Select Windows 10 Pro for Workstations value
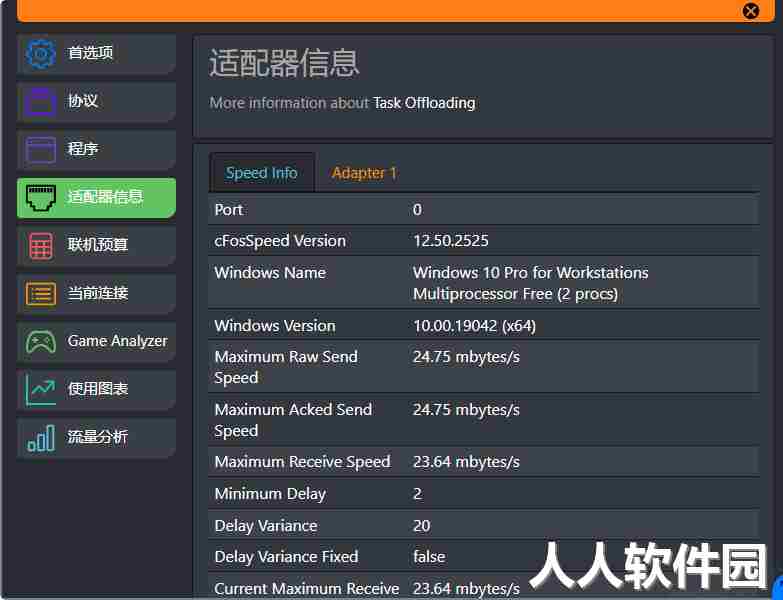783x600 pixels. [x=530, y=283]
